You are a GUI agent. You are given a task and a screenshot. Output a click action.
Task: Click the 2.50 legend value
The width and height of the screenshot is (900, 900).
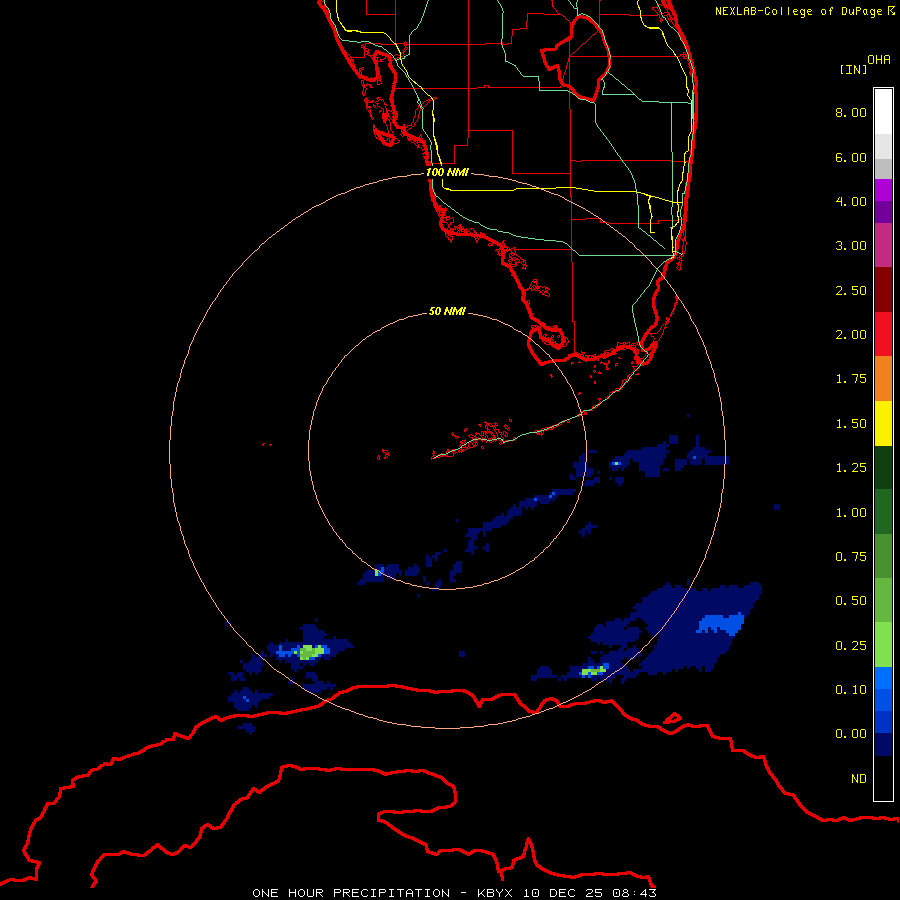(851, 290)
